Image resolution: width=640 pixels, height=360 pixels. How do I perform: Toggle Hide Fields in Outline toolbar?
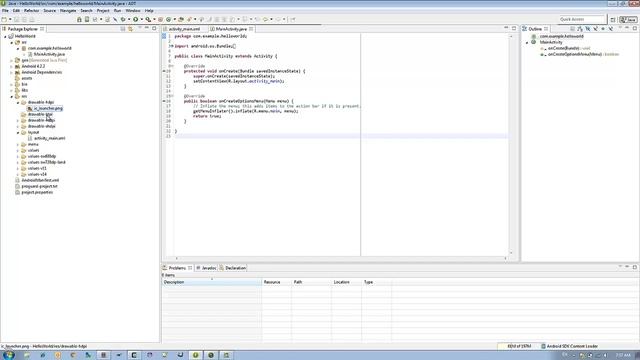point(588,29)
